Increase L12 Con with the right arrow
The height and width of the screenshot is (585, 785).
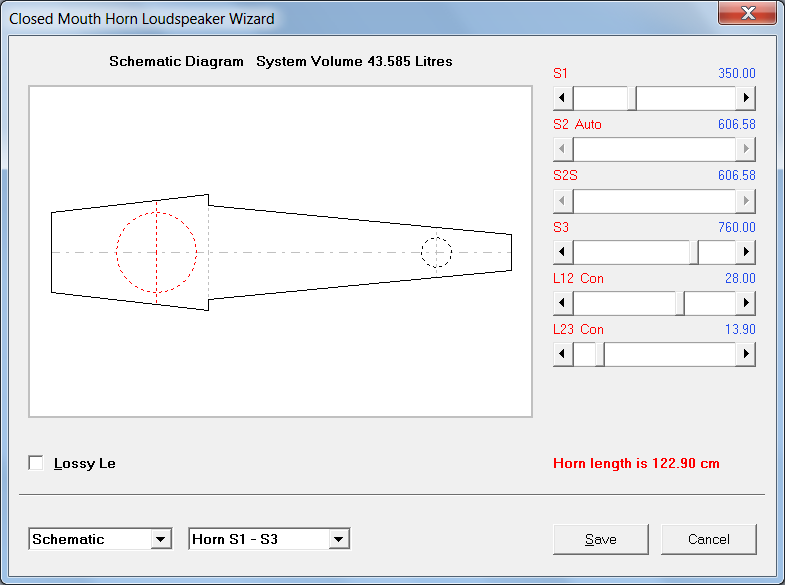pyautogui.click(x=745, y=303)
